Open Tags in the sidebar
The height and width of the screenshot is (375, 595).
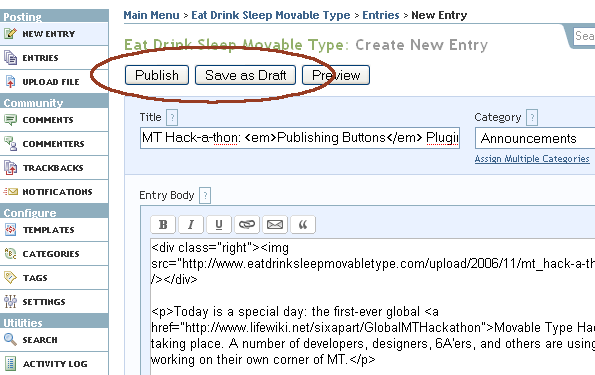click(54, 277)
